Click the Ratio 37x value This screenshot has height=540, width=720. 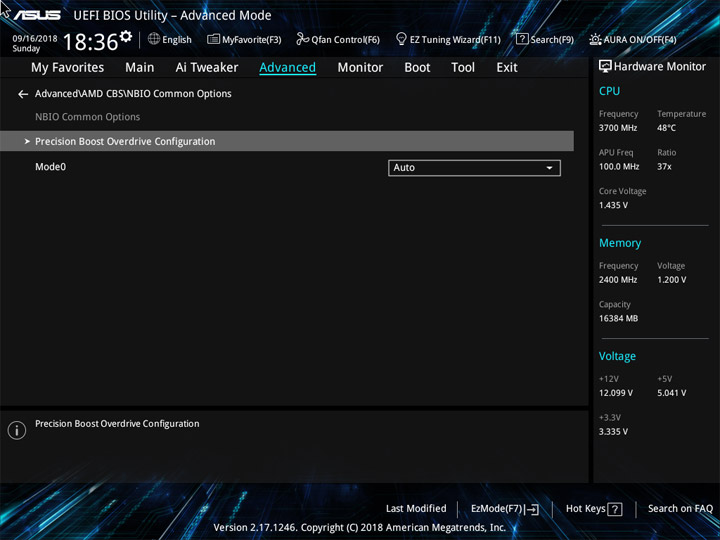pyautogui.click(x=664, y=167)
